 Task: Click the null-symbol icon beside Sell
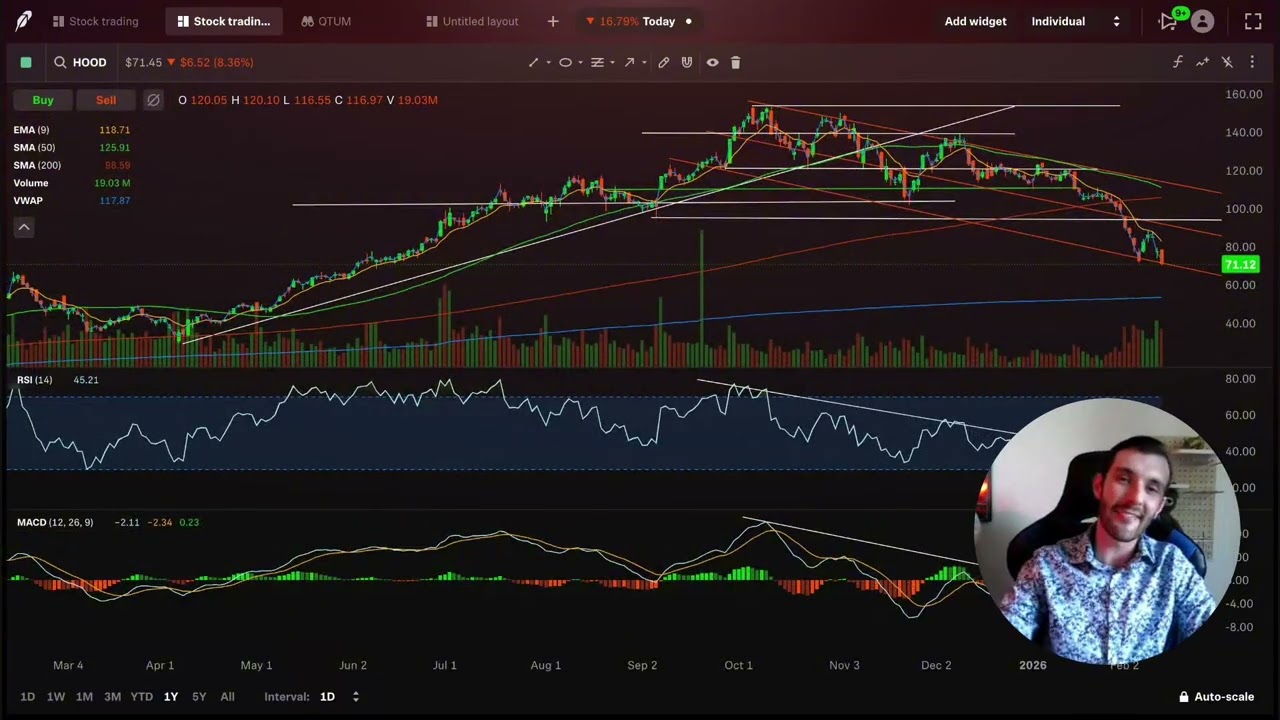click(x=153, y=100)
